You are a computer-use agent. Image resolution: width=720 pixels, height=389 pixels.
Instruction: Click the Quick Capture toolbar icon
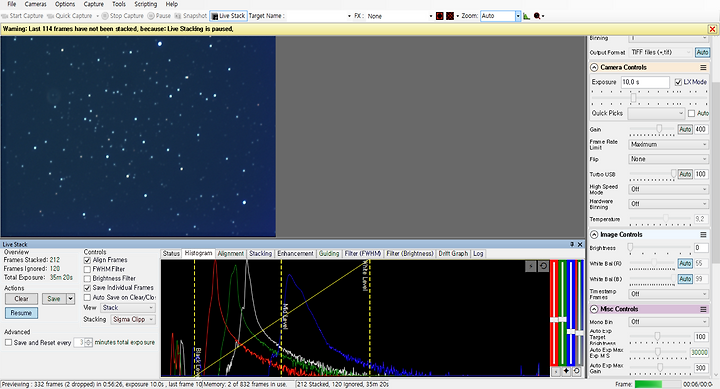[51, 16]
